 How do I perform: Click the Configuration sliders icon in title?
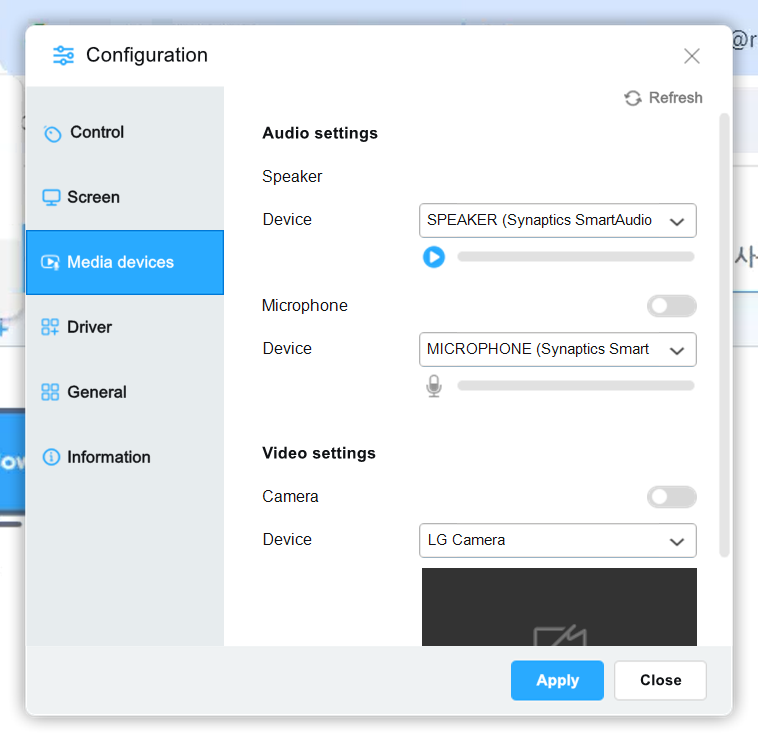pos(63,55)
